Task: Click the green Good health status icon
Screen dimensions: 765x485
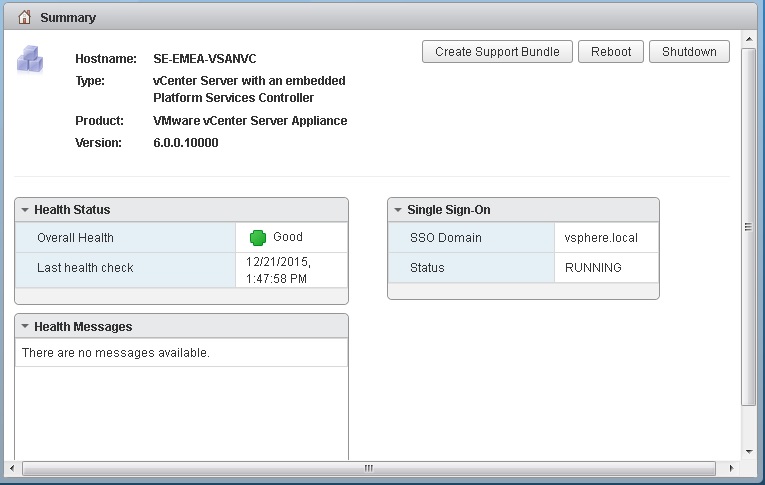Action: [258, 238]
